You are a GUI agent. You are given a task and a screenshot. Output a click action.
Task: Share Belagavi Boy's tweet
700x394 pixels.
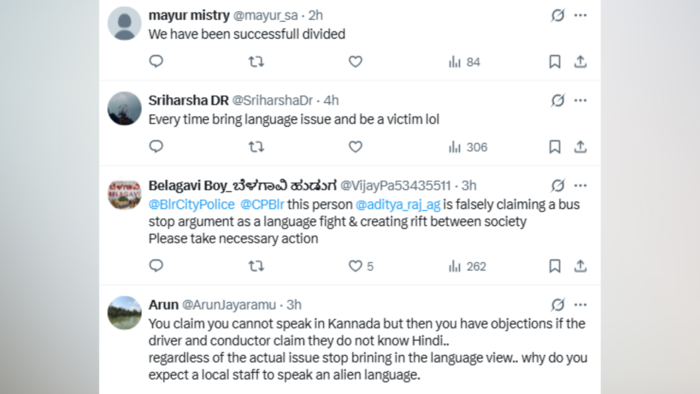580,266
